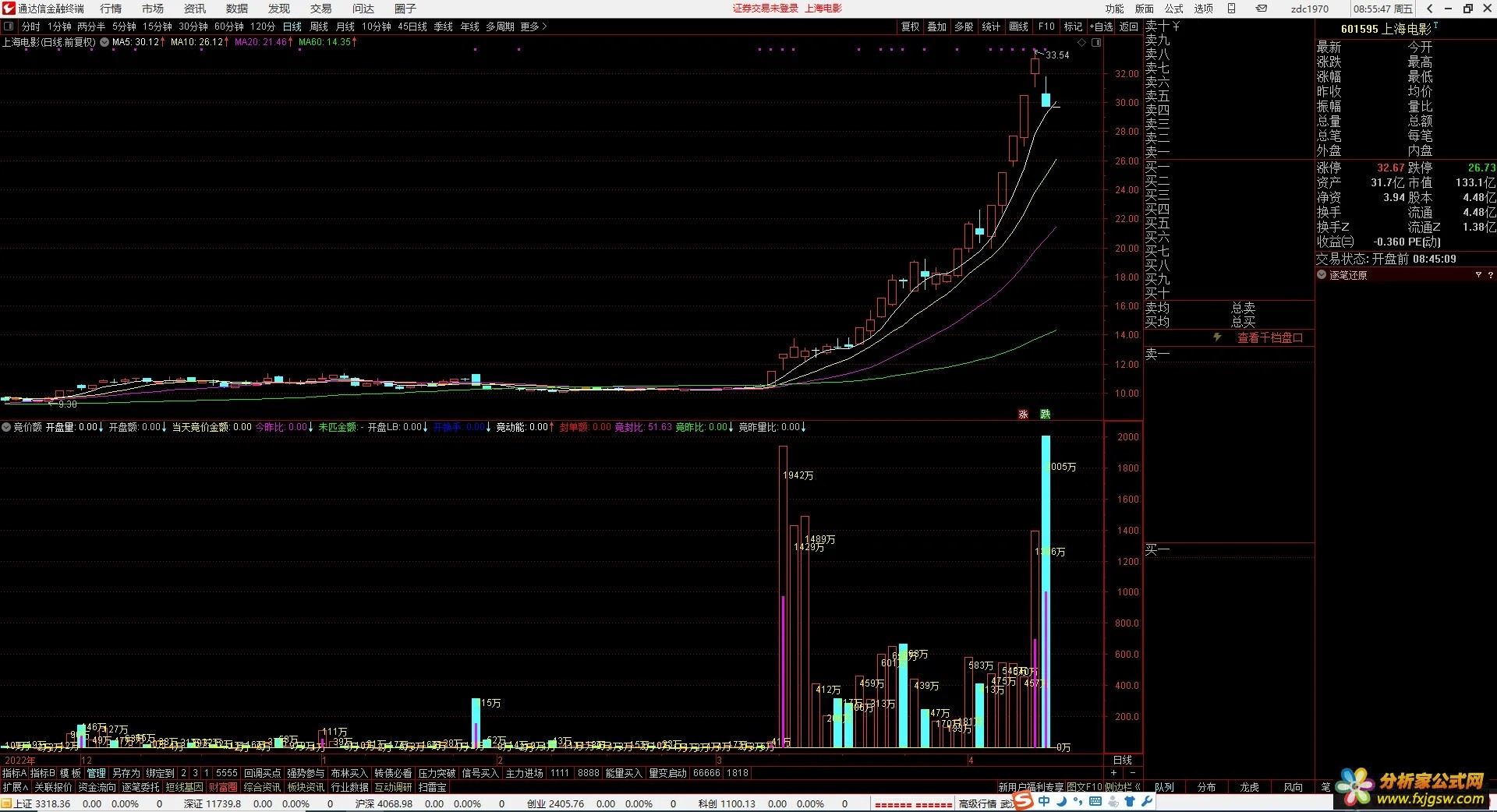The image size is (1497, 812).
Task: Click the diamond icon at chart top-right
Action: click(1081, 42)
